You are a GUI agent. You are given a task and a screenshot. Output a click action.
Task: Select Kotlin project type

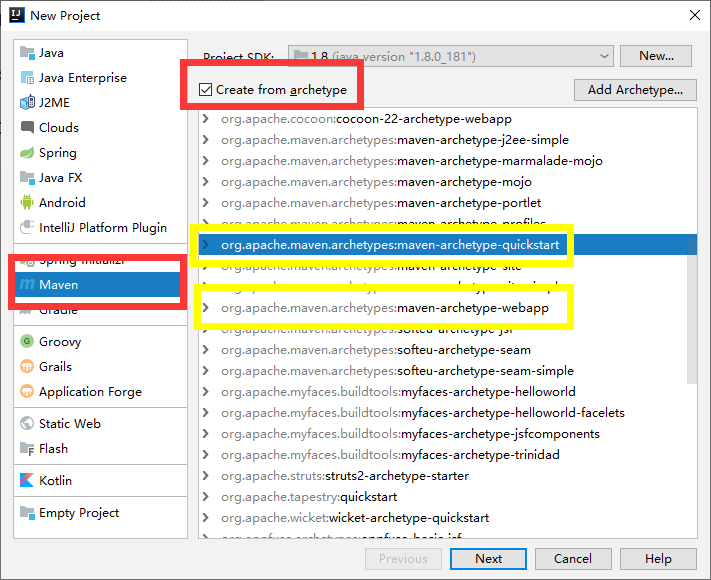pos(100,480)
